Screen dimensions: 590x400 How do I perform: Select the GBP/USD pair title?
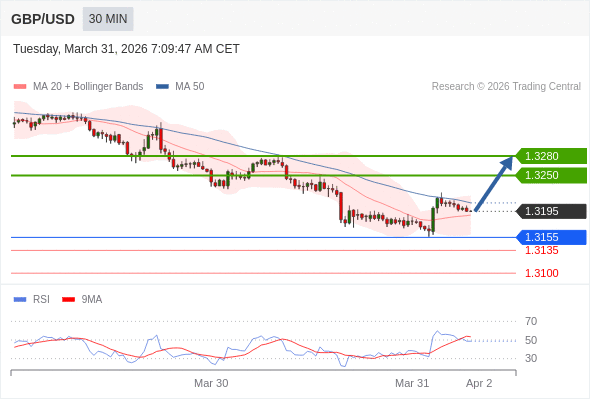(43, 19)
